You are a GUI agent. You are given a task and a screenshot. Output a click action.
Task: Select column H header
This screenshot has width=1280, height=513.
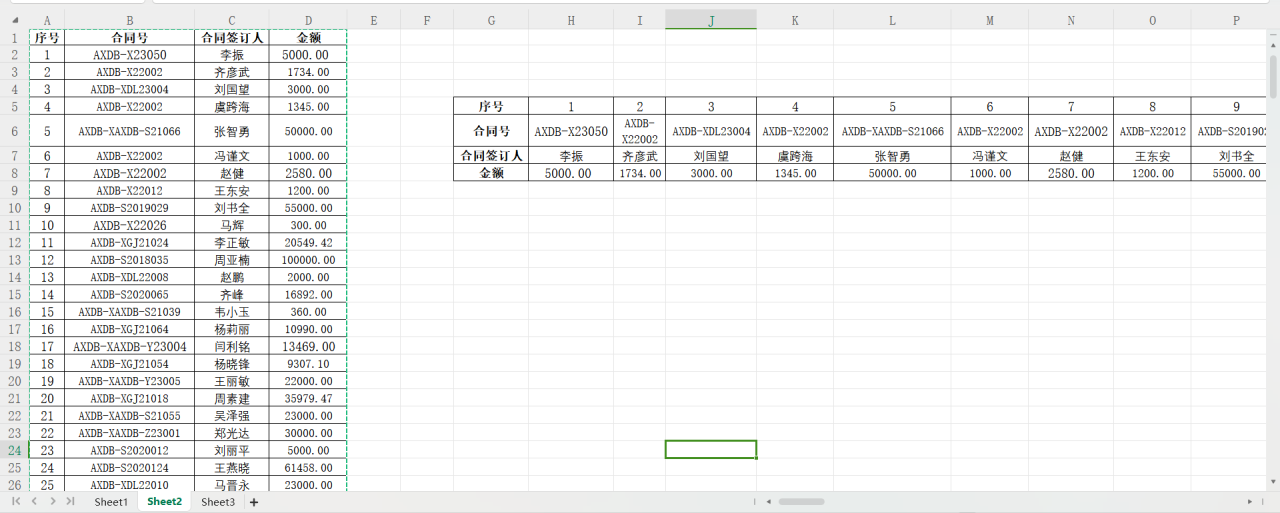click(x=570, y=20)
